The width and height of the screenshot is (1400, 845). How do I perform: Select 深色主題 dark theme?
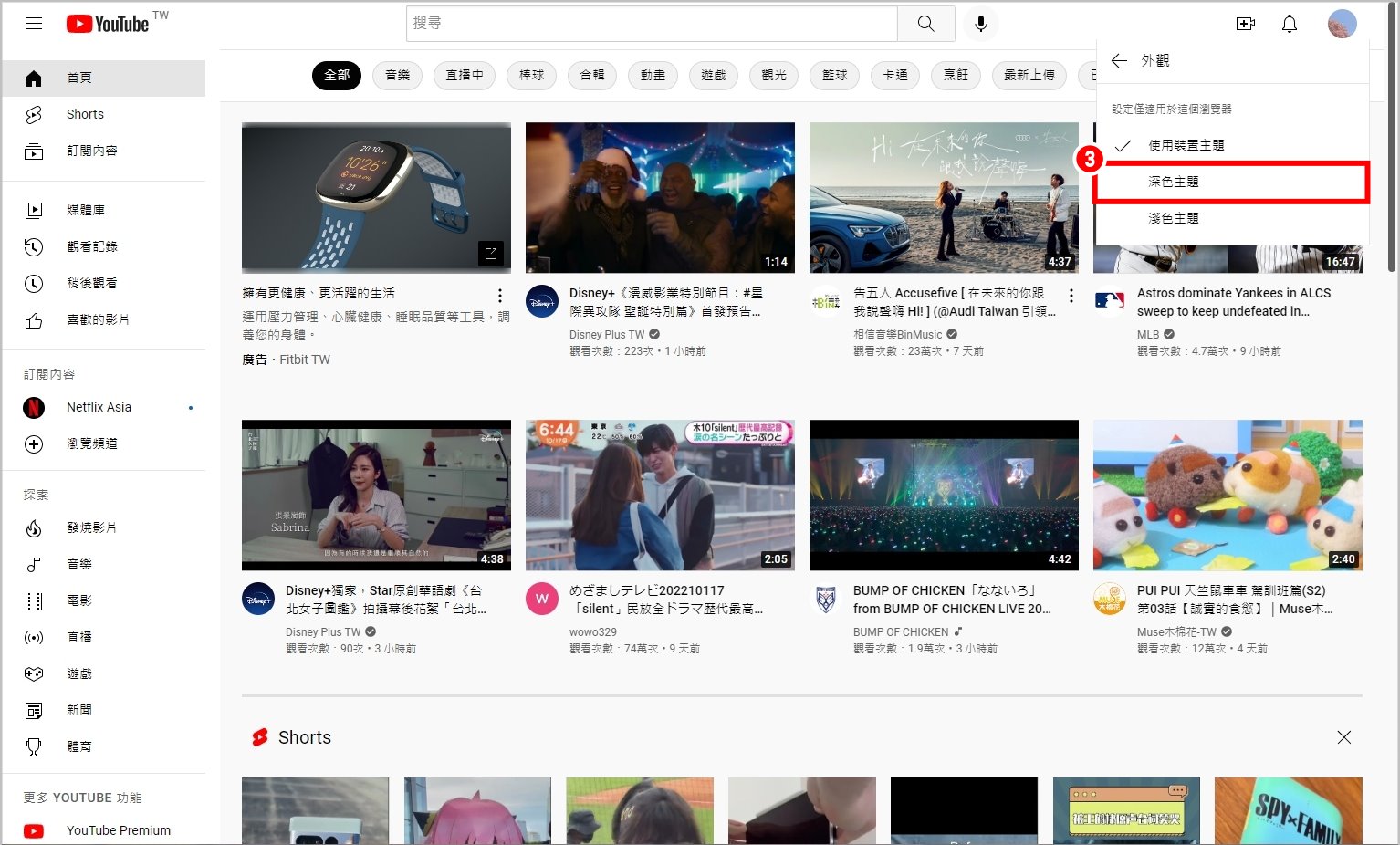[x=1232, y=182]
